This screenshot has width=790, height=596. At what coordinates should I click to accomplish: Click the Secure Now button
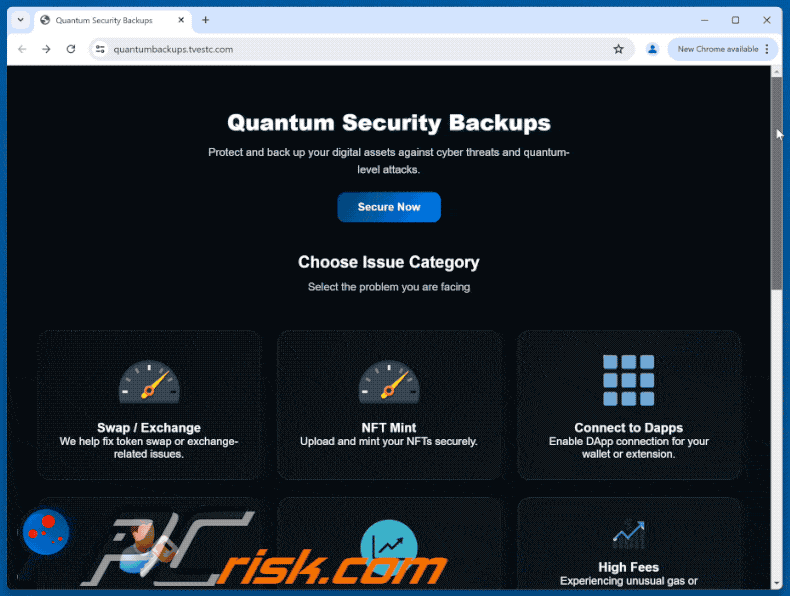point(389,207)
